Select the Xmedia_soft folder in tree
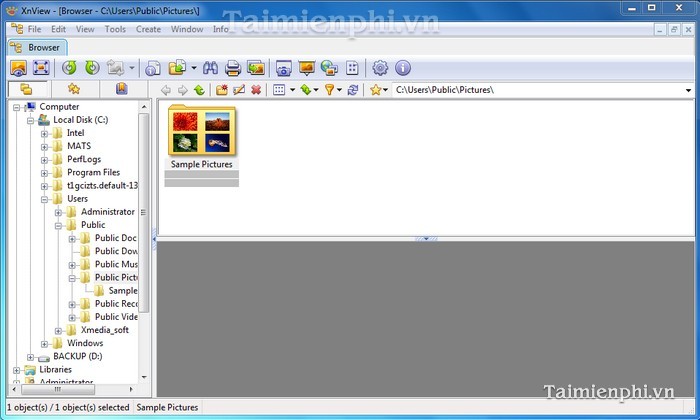Image resolution: width=700 pixels, height=420 pixels. point(105,330)
